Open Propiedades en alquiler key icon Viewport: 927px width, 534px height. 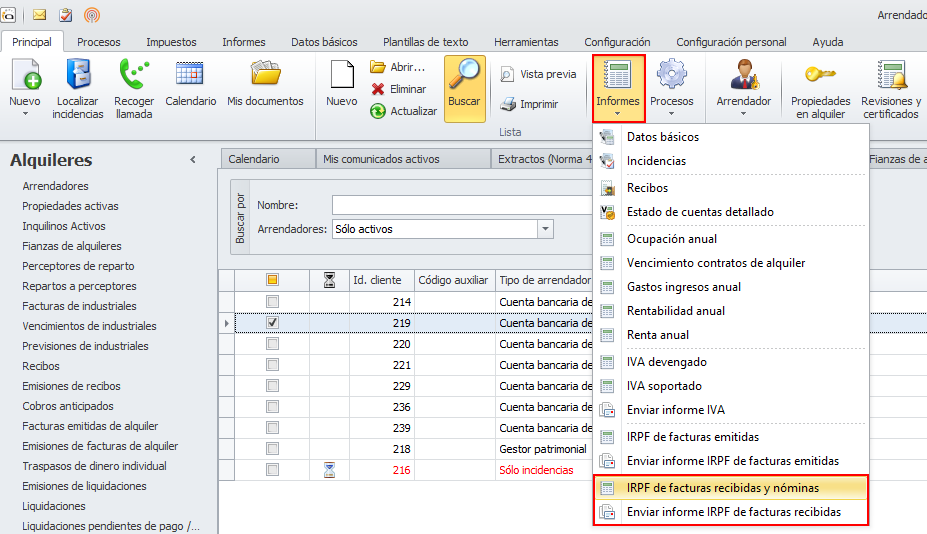coord(820,77)
